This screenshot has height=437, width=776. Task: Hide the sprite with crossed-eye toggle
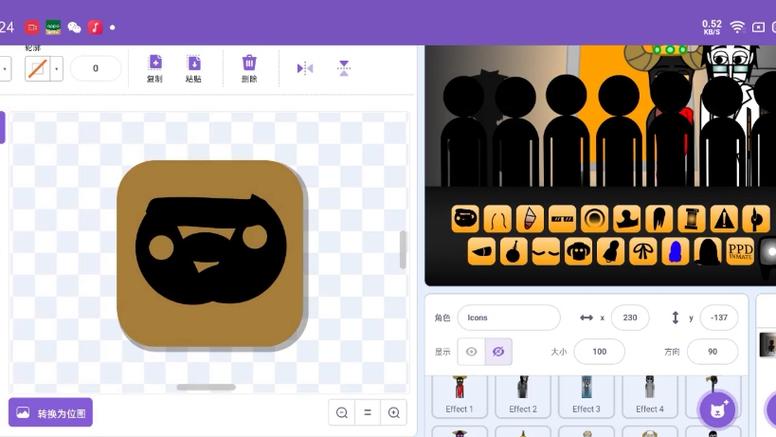(x=498, y=351)
